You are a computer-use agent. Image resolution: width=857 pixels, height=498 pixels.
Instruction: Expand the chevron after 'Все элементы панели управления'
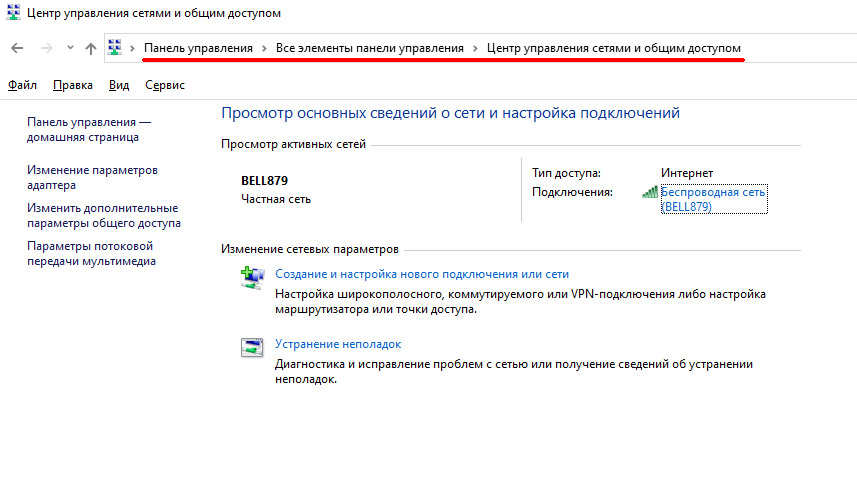(476, 48)
